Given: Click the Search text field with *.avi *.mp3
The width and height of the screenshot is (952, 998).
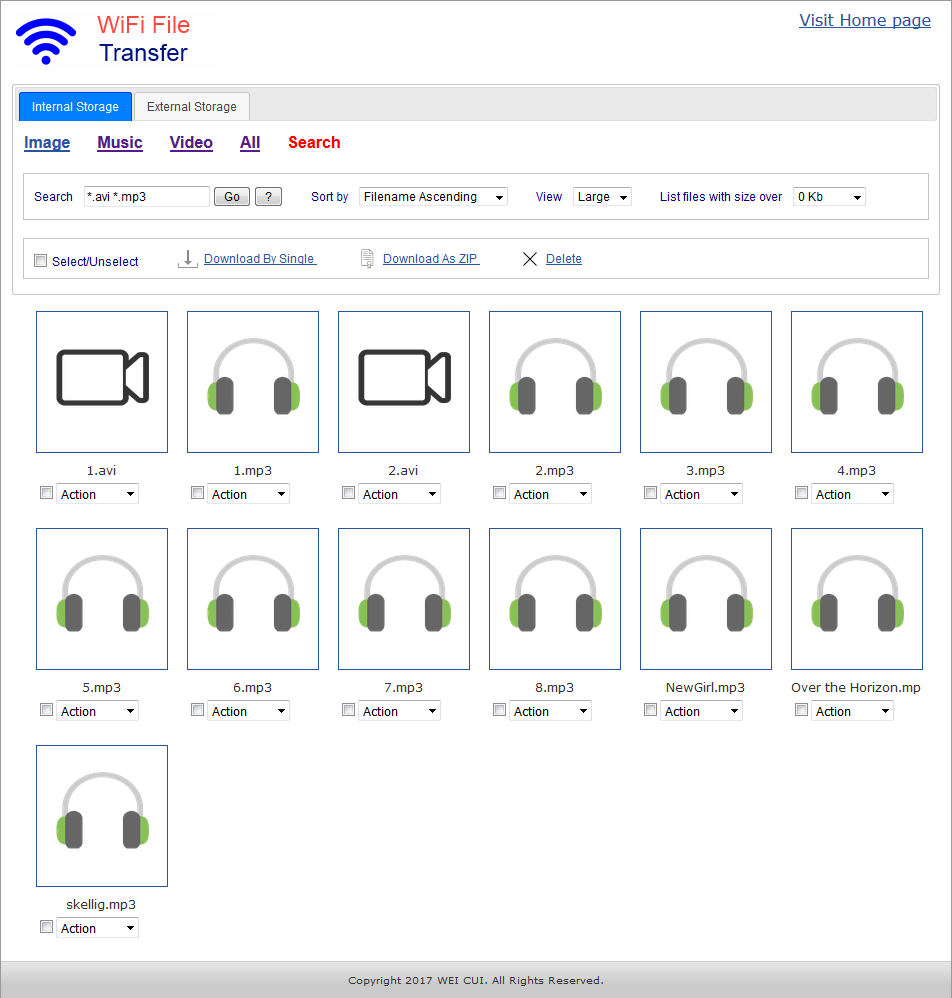Looking at the screenshot, I should (147, 197).
